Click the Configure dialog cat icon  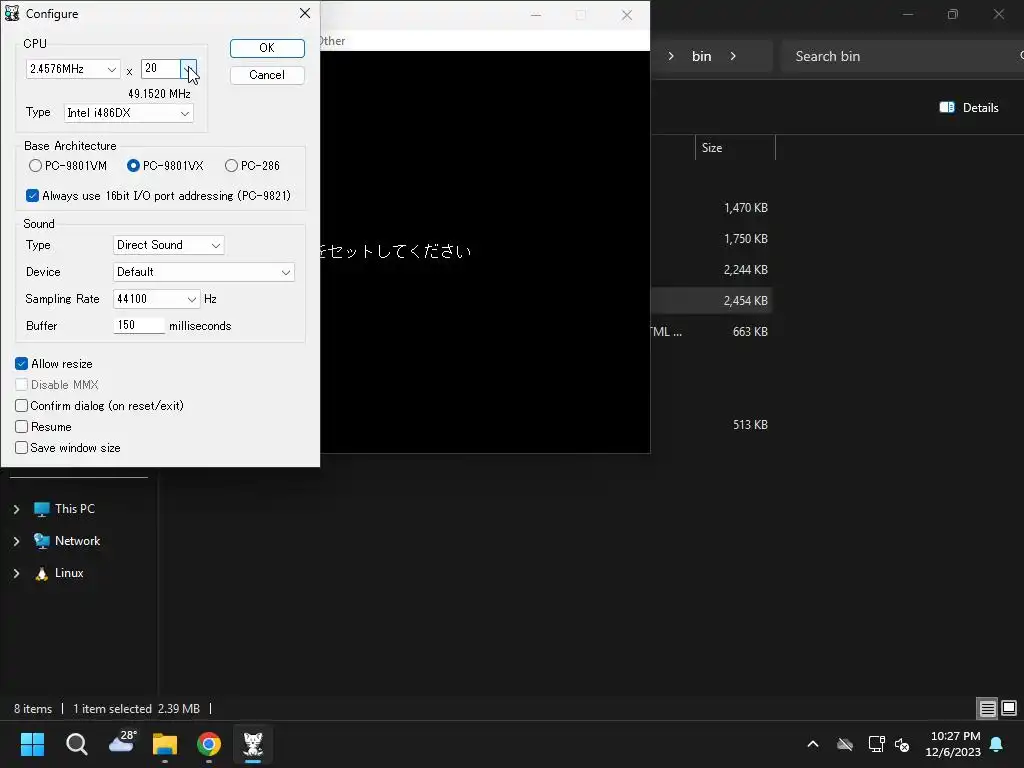point(12,13)
